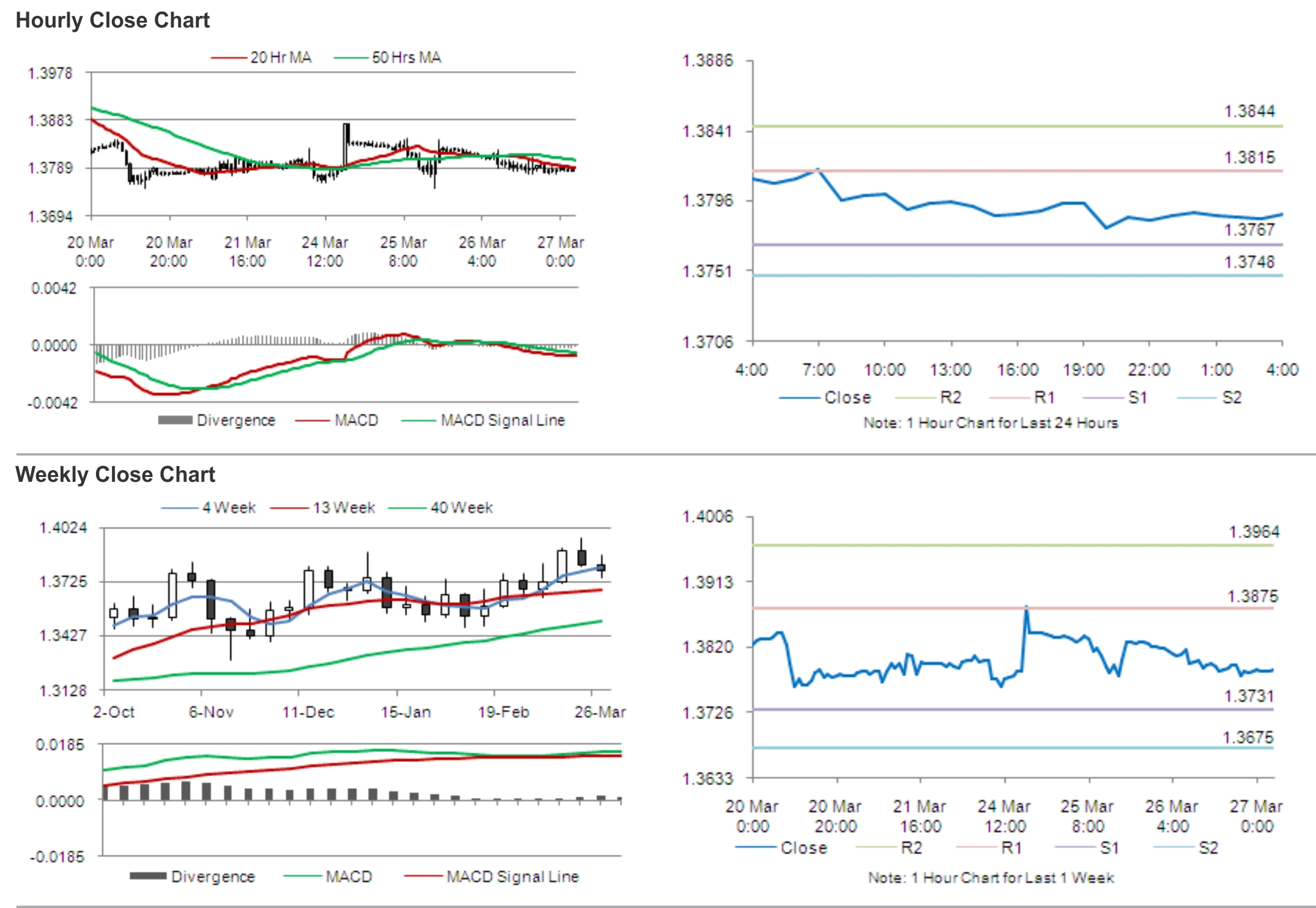Click the note 1 Hour Chart for Last 24 Hours
1316x908 pixels.
pyautogui.click(x=991, y=423)
